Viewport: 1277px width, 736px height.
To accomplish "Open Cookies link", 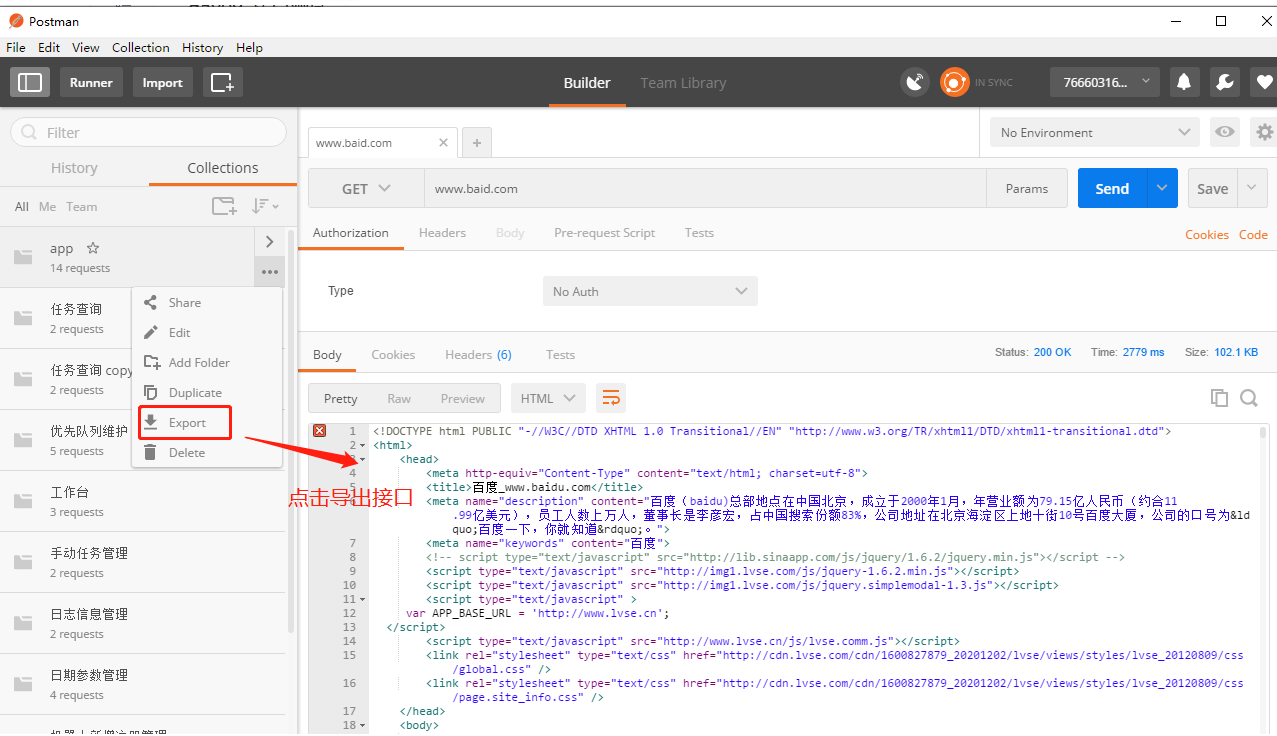I will click(1207, 234).
